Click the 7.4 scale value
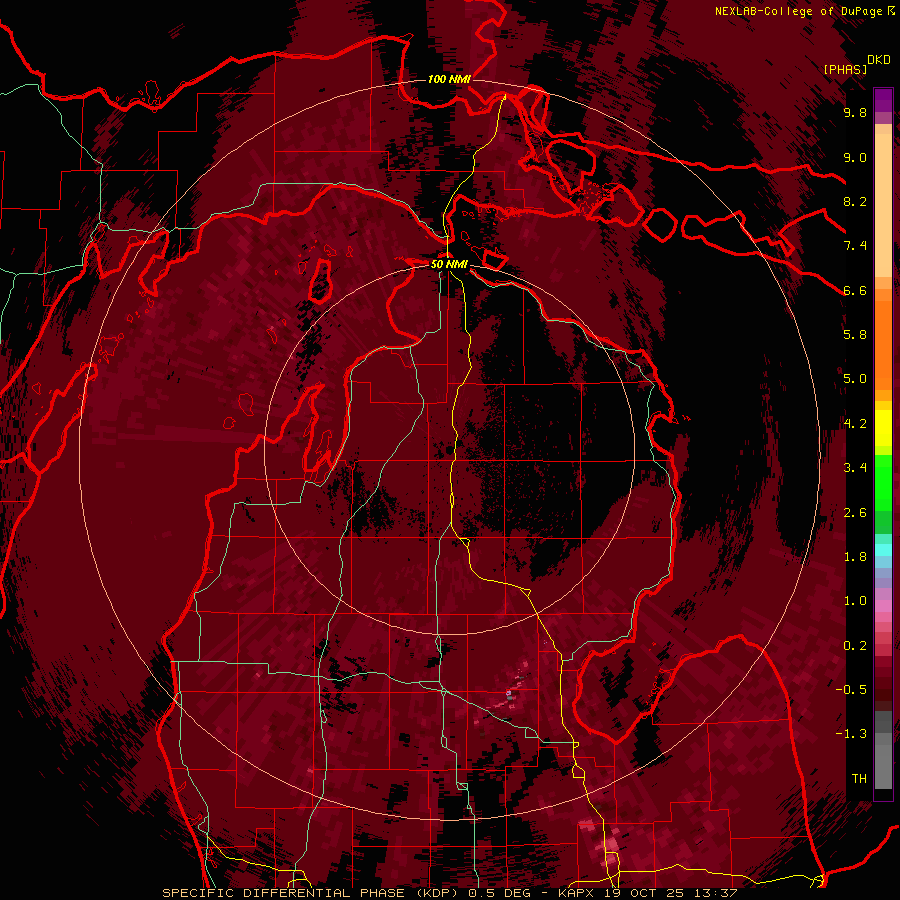The height and width of the screenshot is (900, 900). [855, 246]
